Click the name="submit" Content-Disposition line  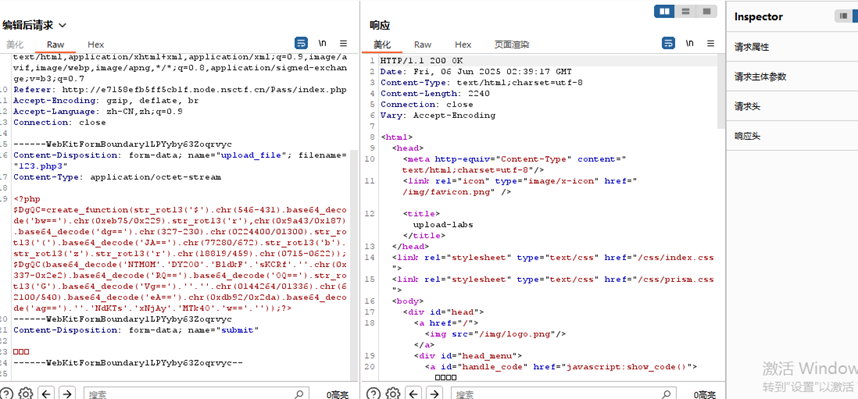click(136, 330)
